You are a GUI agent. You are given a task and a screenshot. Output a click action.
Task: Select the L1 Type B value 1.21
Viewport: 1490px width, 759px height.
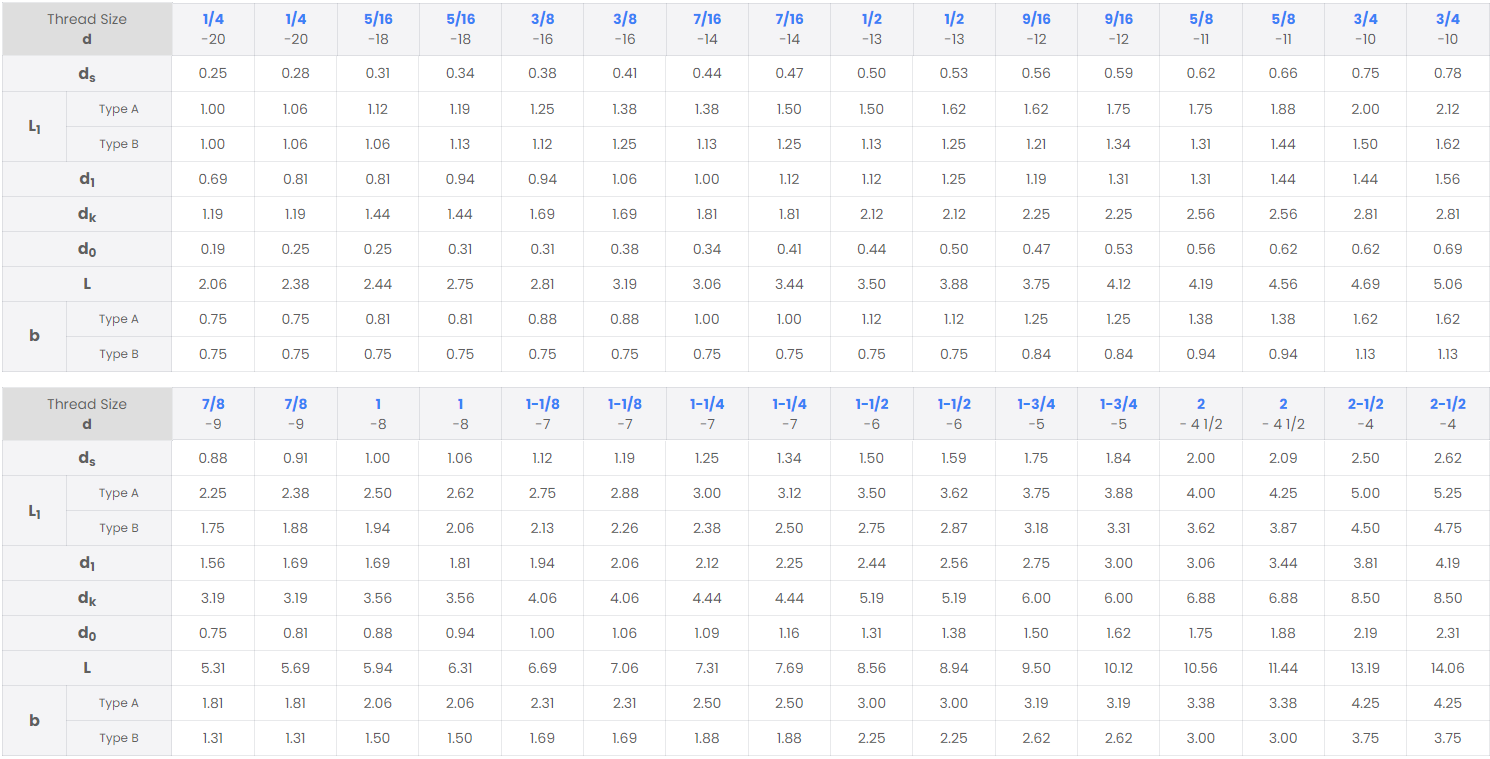click(x=1036, y=144)
